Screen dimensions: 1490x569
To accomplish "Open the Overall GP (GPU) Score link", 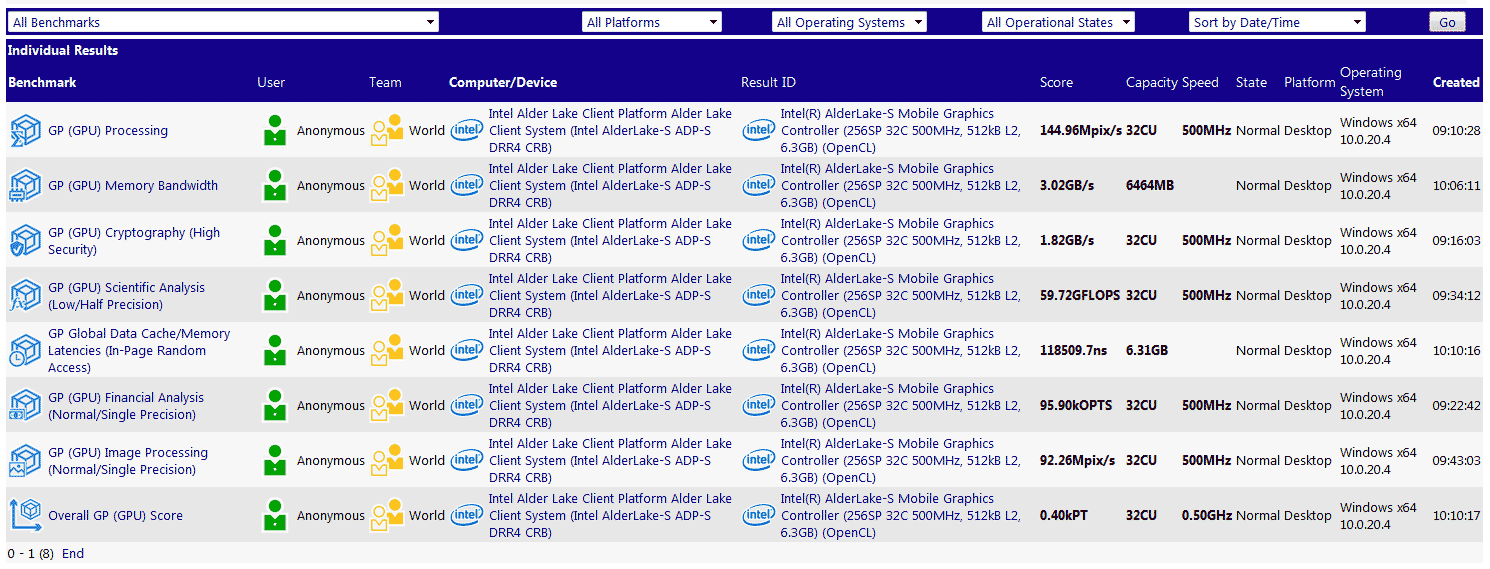I will [116, 515].
